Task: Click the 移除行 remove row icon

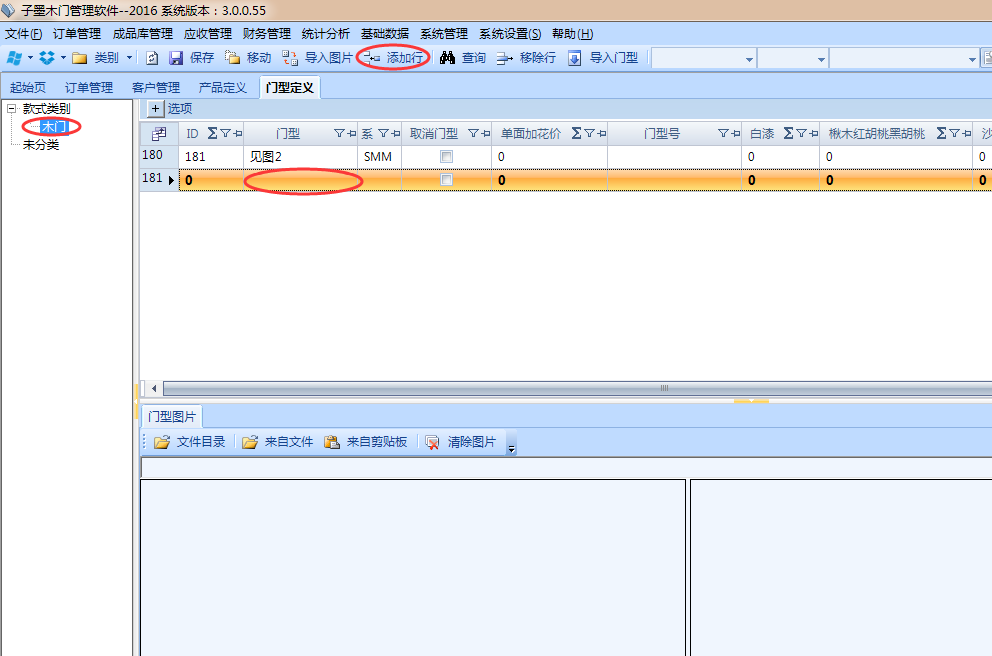Action: pyautogui.click(x=505, y=58)
